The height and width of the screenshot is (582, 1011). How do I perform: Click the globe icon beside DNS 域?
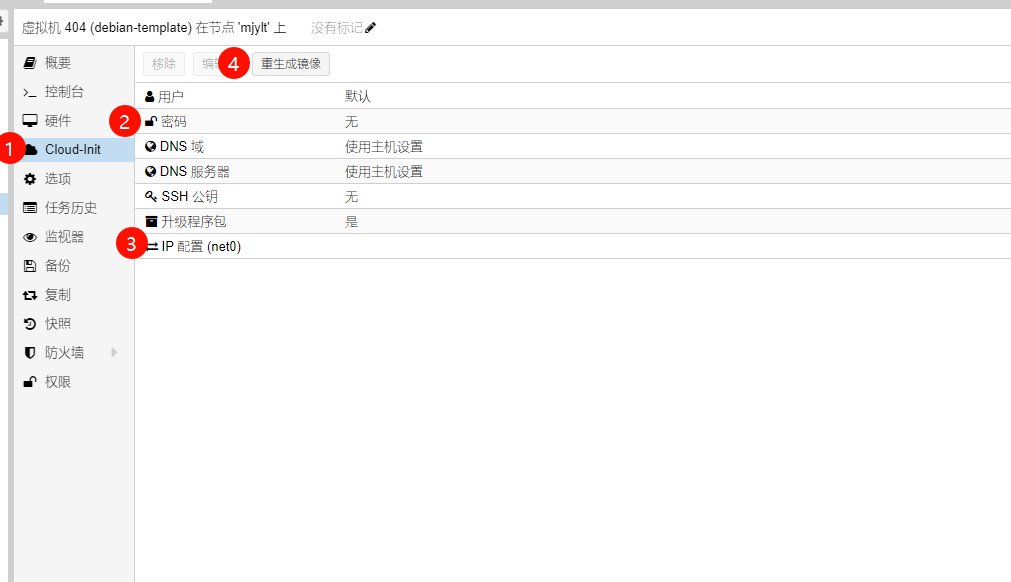pyautogui.click(x=150, y=146)
